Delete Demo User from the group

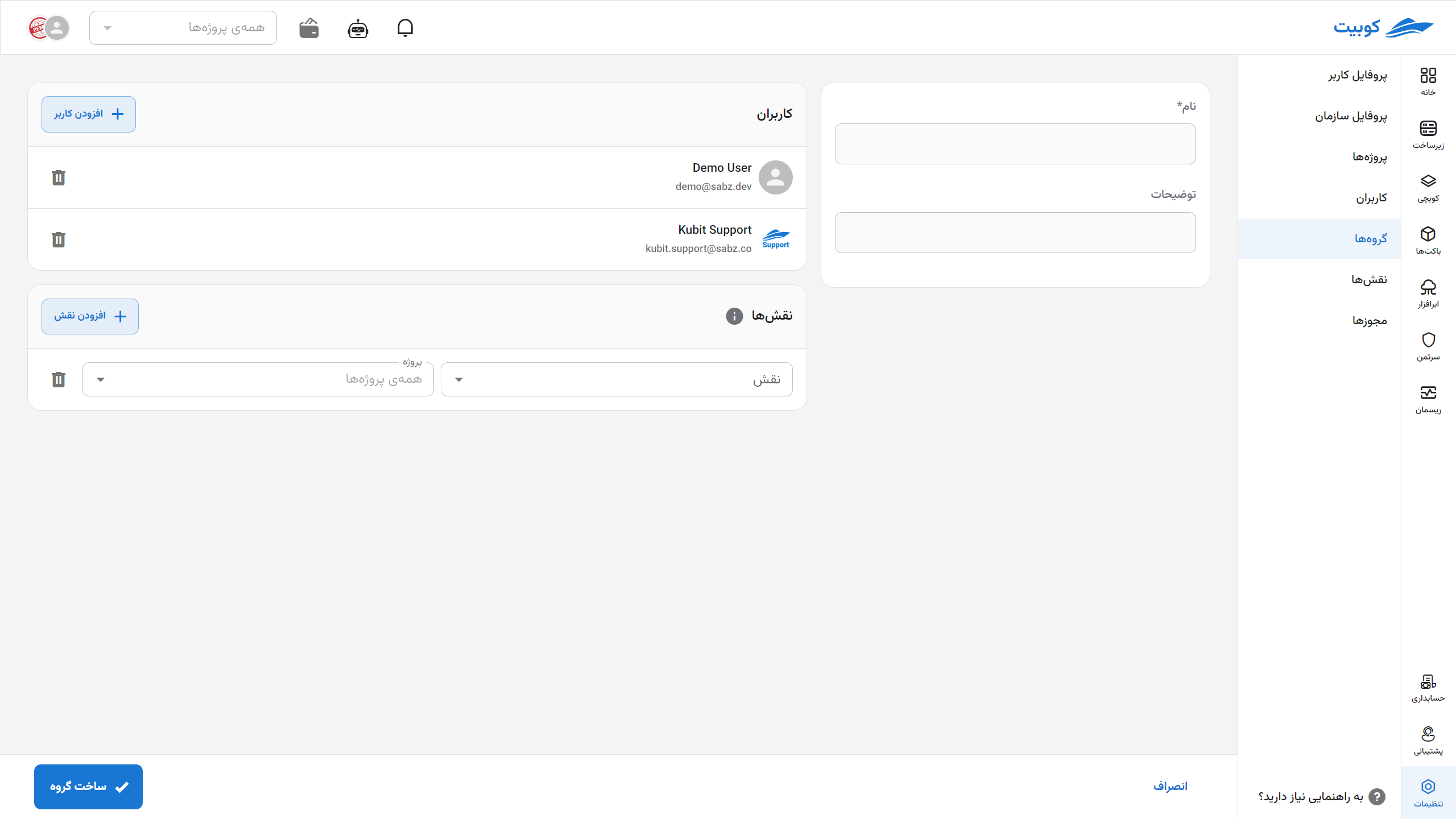59,177
